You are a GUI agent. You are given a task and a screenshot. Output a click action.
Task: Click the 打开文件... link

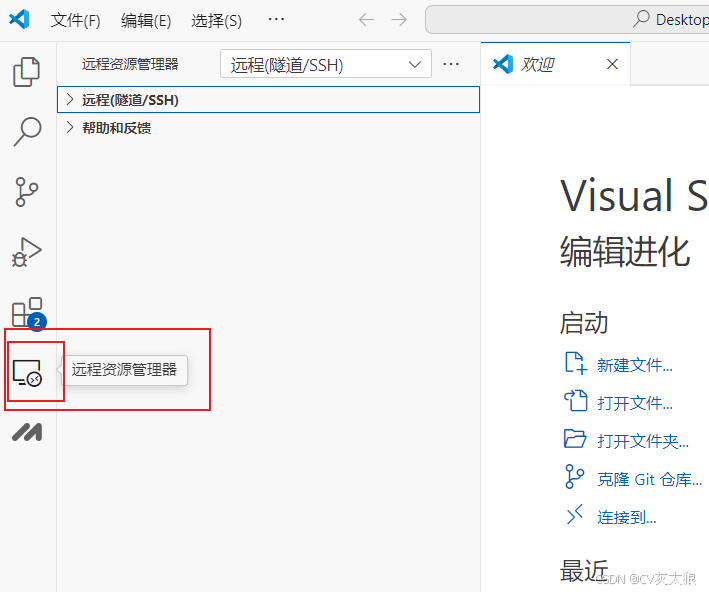[635, 403]
